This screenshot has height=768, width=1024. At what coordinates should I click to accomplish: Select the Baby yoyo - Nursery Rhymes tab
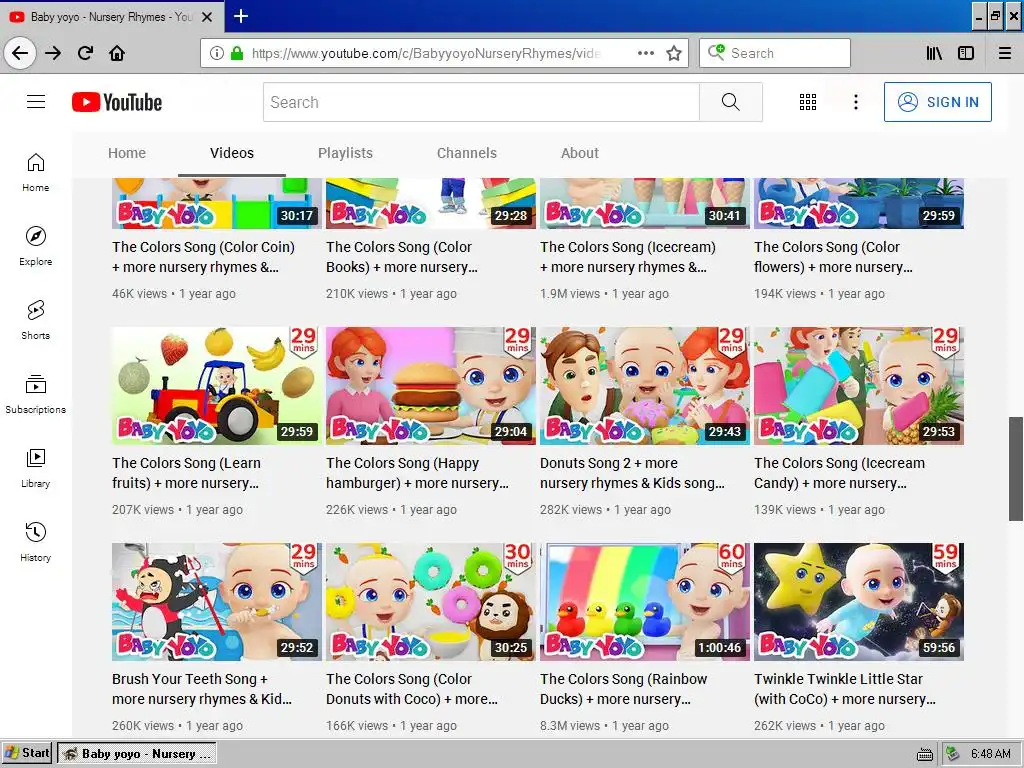pos(112,17)
